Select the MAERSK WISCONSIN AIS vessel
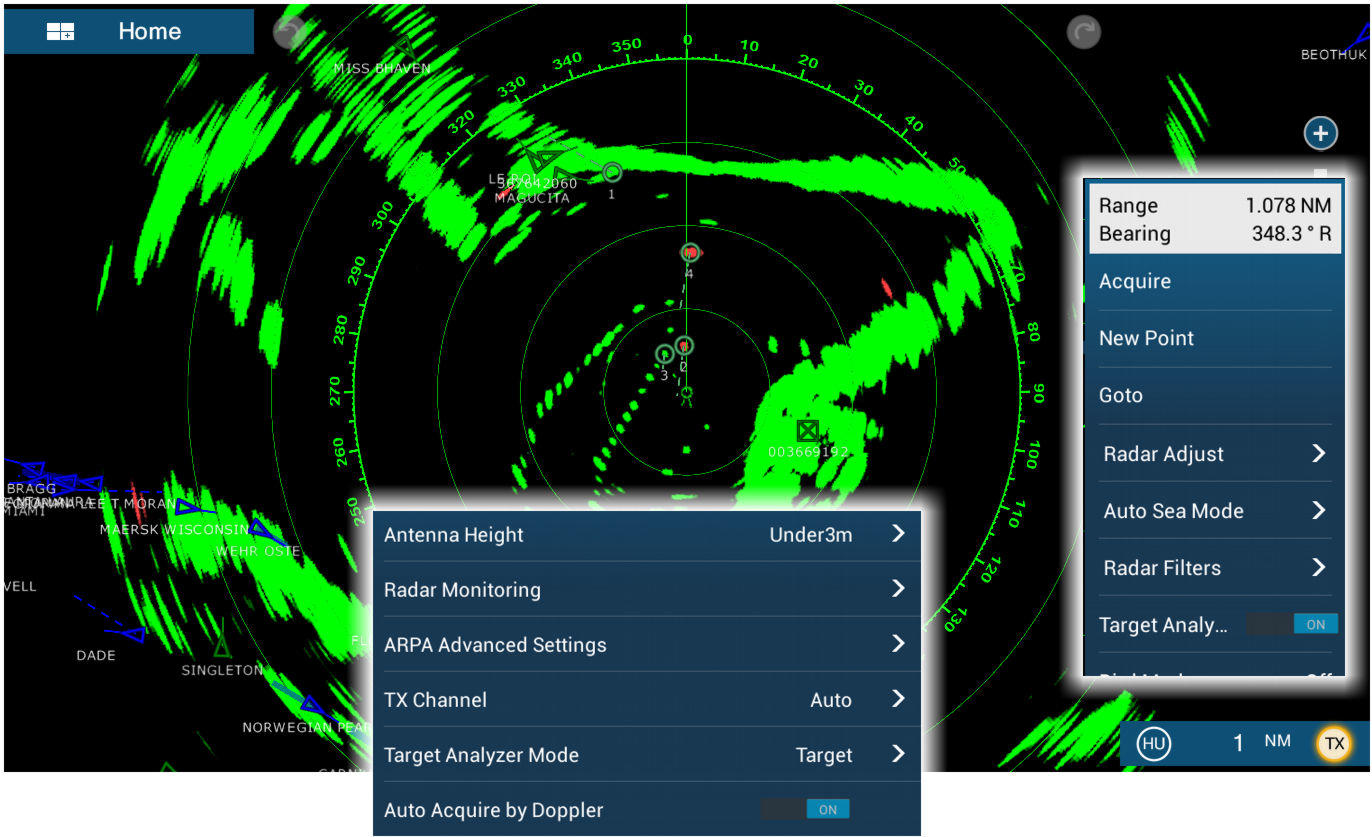 (188, 507)
